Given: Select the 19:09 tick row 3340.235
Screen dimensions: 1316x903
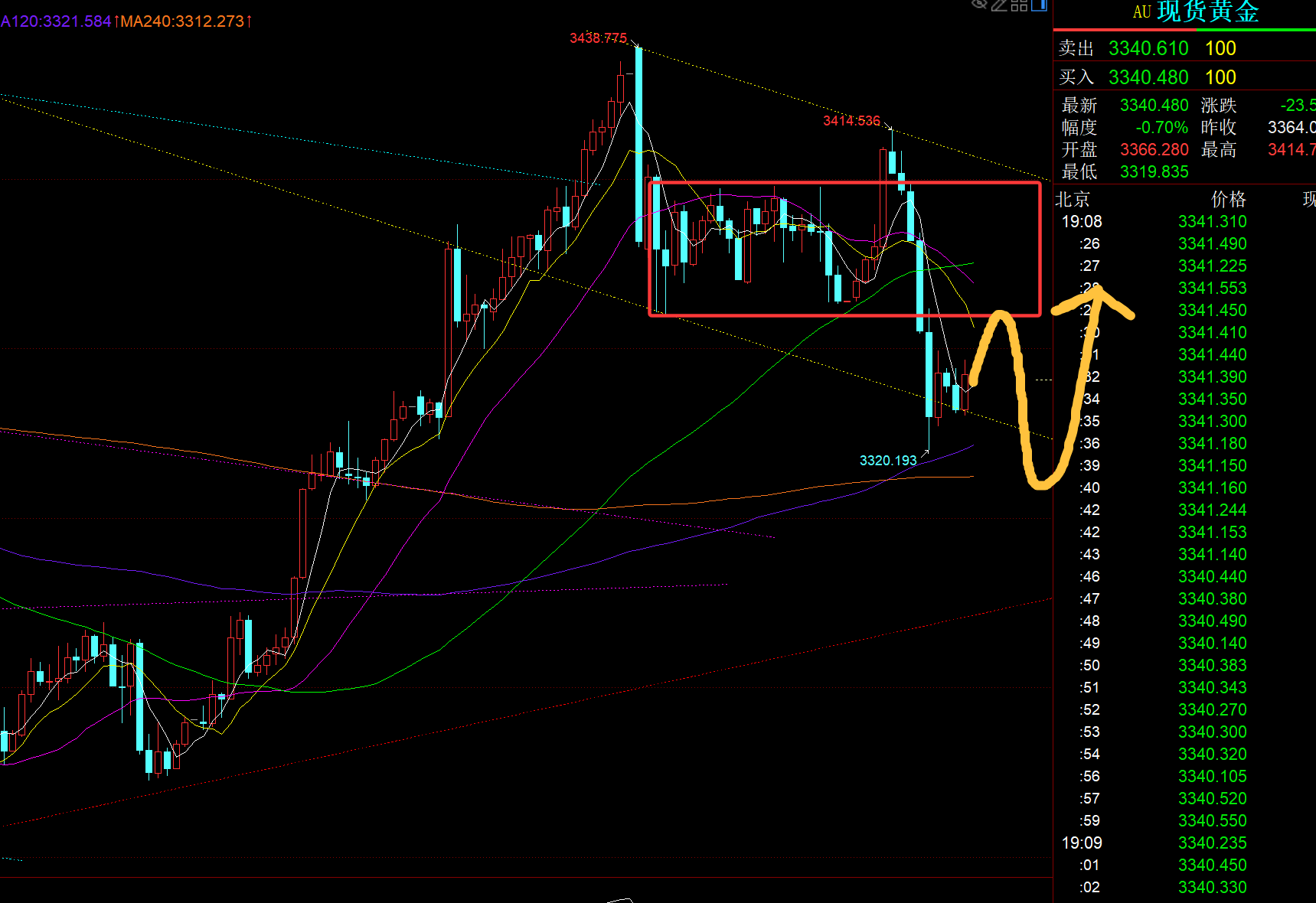Looking at the screenshot, I should 1212,843.
